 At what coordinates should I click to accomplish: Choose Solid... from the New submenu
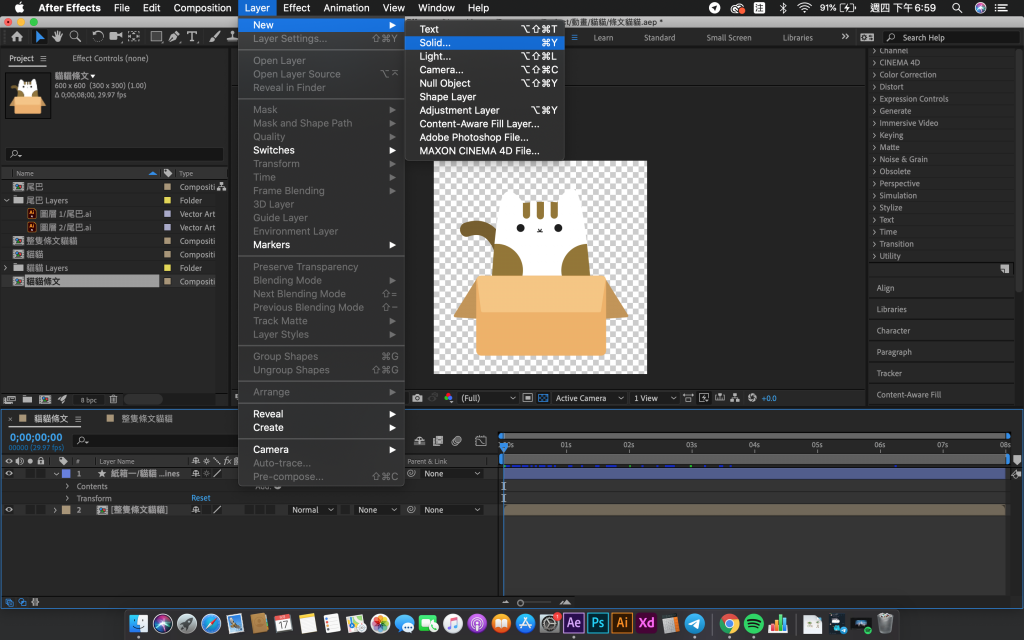pos(435,43)
